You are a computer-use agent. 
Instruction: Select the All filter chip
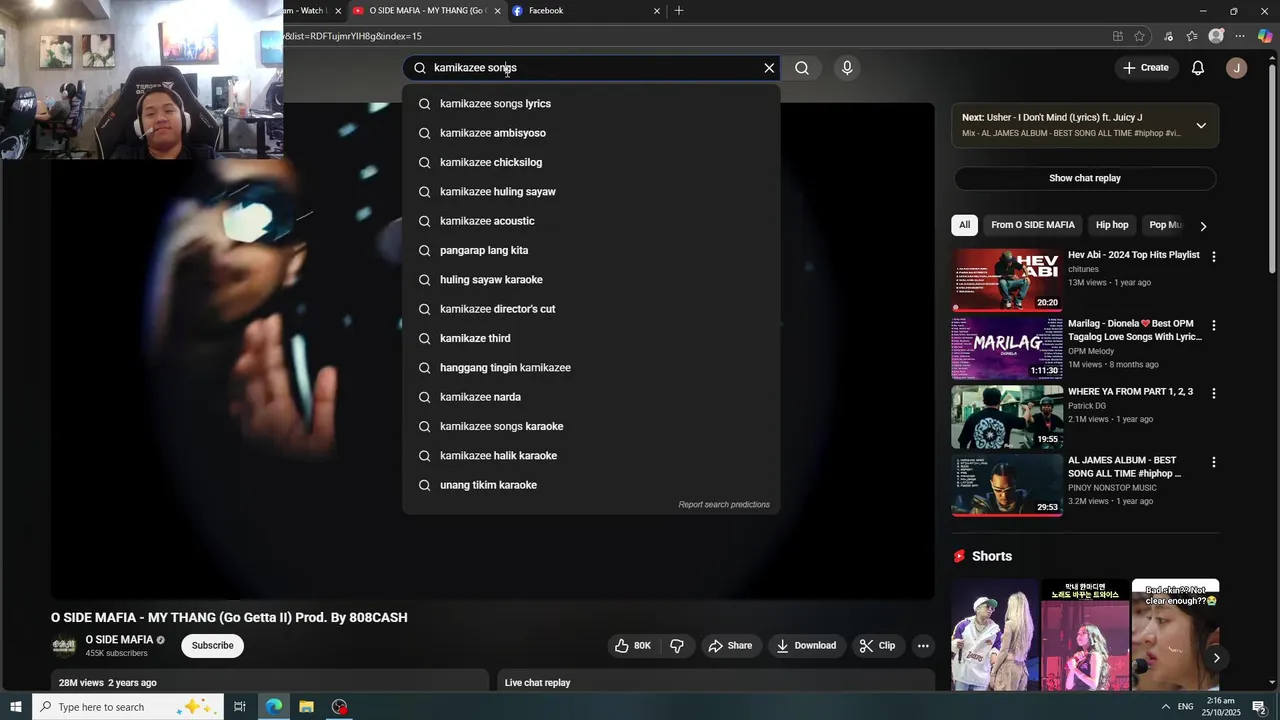964,225
